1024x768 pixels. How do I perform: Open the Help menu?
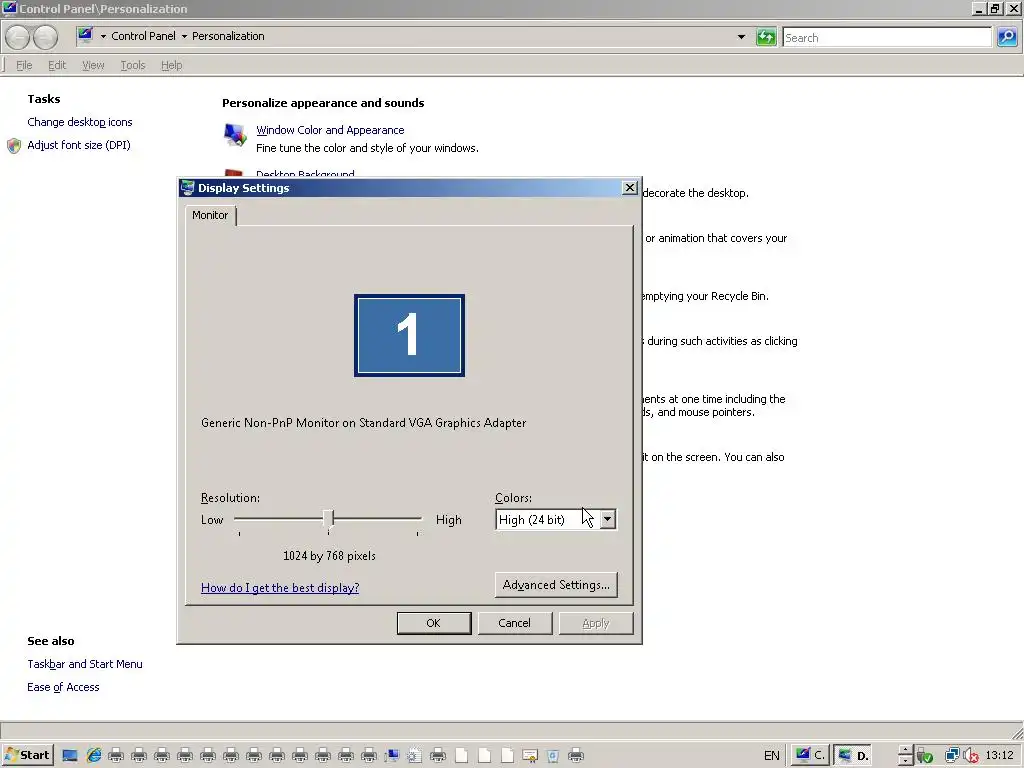coord(172,65)
